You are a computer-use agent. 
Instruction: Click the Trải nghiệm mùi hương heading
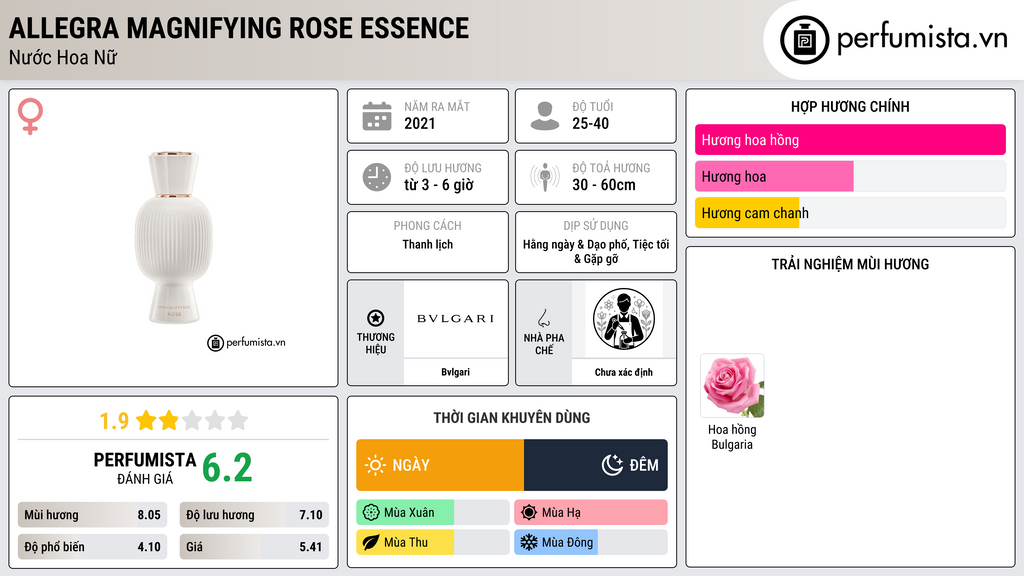[850, 264]
